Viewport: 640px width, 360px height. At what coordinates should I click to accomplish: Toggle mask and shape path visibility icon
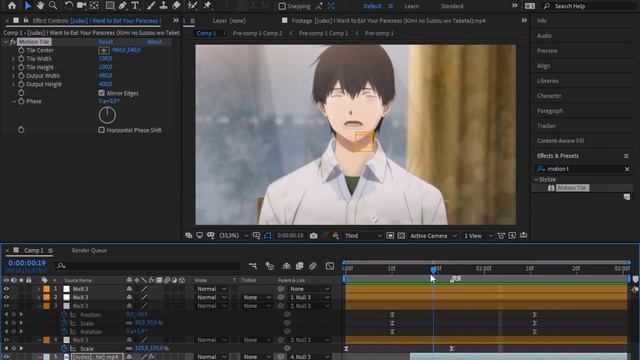click(268, 236)
